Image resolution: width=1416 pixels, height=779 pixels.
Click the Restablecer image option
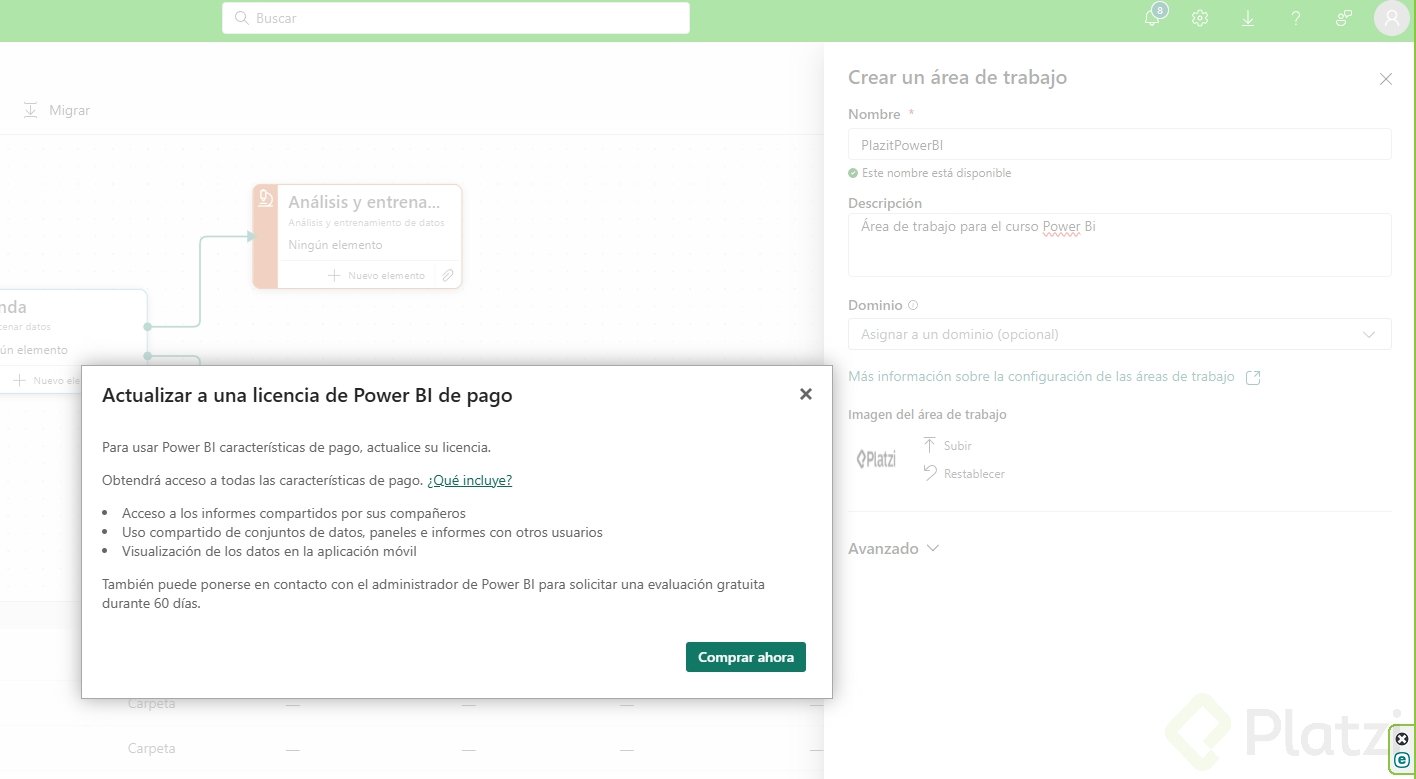964,473
